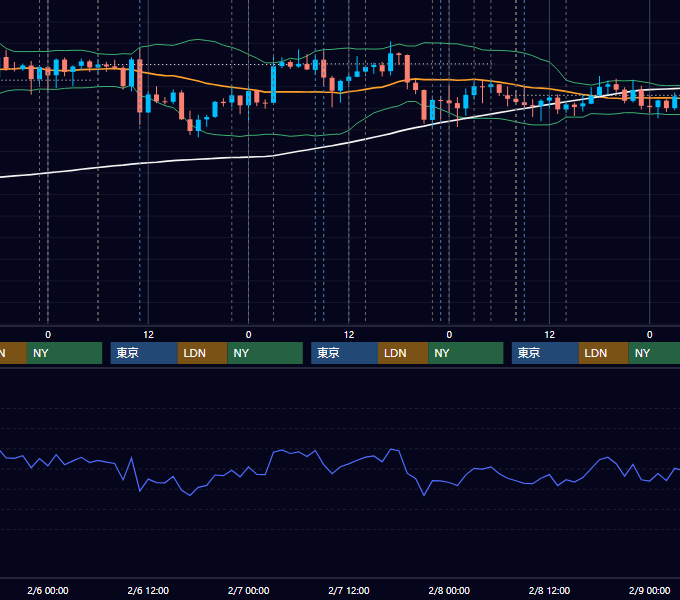Click the 2/9 00:00 date label
Image resolution: width=680 pixels, height=600 pixels.
click(649, 590)
